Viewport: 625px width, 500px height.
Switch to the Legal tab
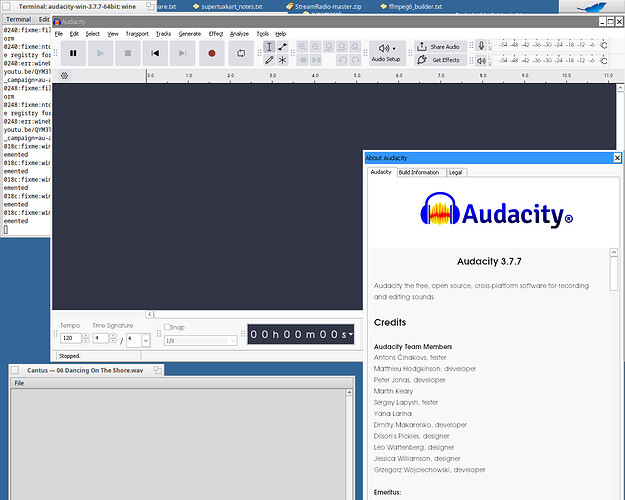coord(455,172)
